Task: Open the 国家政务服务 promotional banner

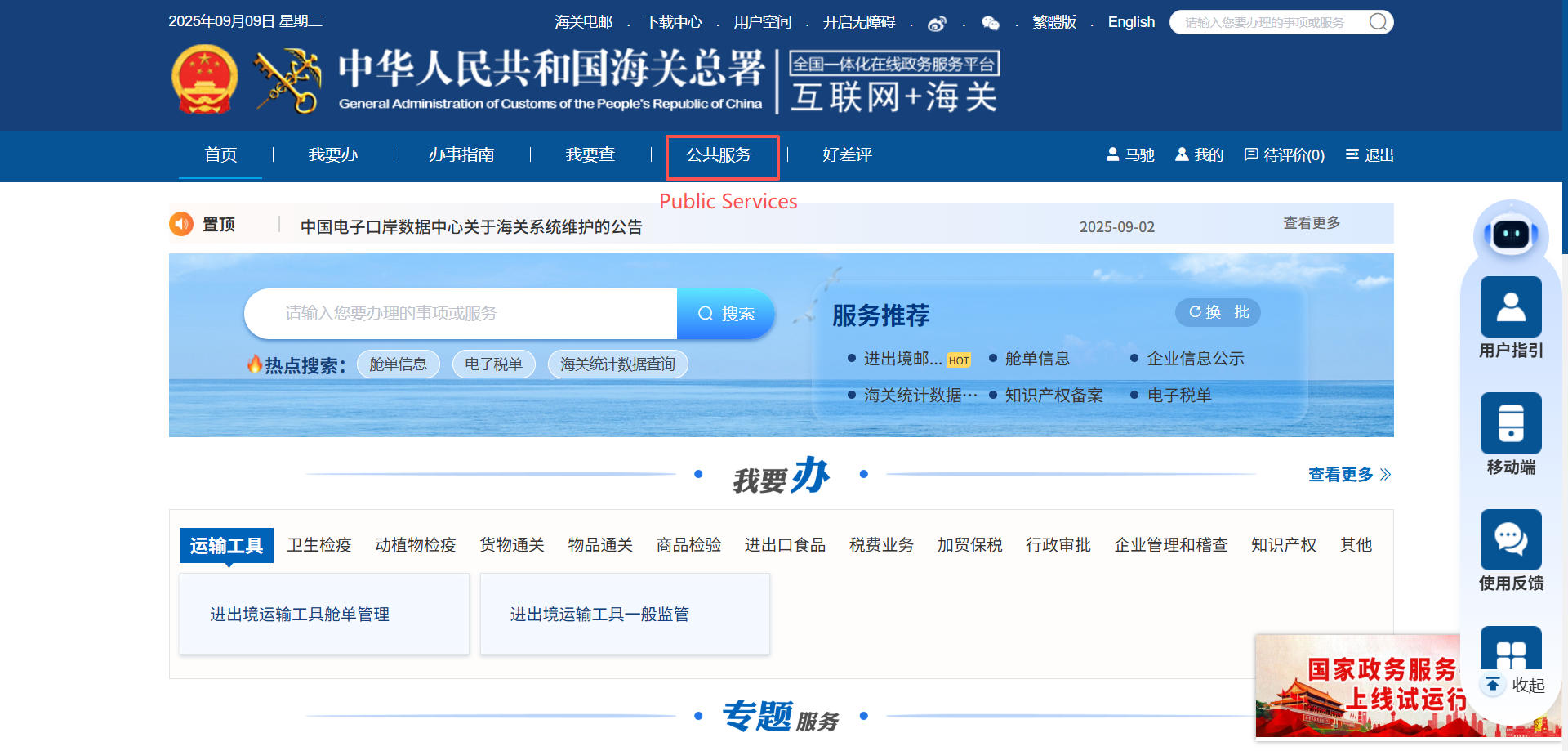Action: (x=1357, y=686)
